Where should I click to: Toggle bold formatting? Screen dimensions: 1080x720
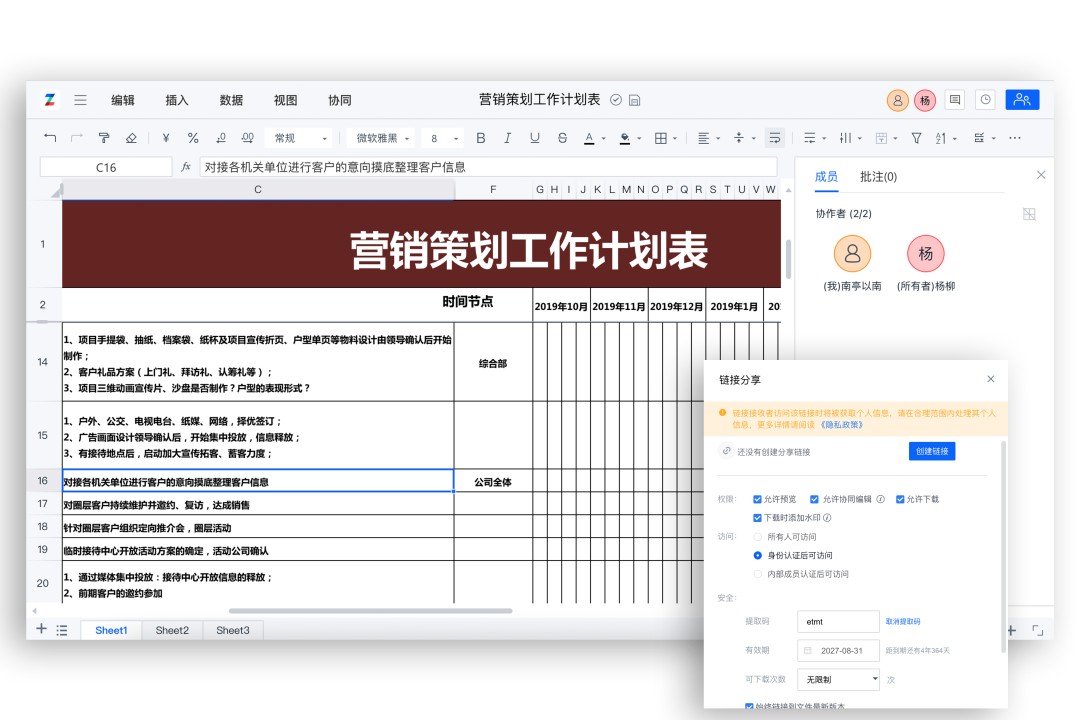tap(481, 138)
